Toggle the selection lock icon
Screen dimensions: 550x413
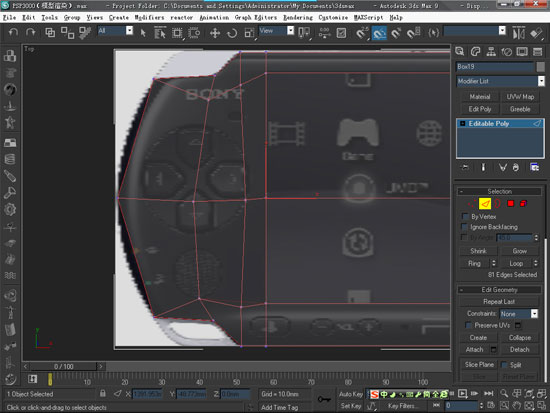(102, 393)
